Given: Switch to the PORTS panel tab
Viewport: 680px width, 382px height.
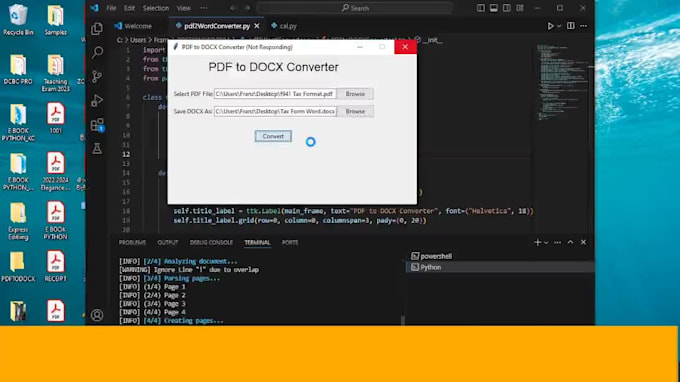Looking at the screenshot, I should pyautogui.click(x=290, y=242).
